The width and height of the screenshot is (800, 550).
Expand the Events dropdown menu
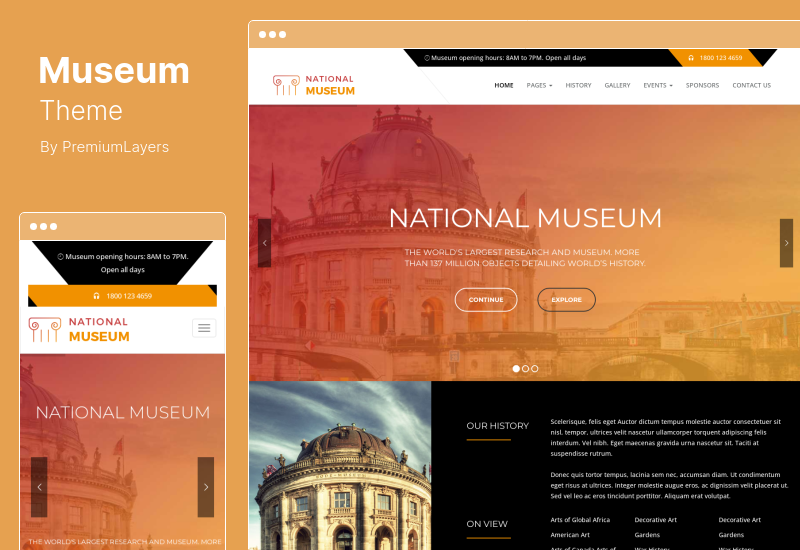tap(658, 85)
